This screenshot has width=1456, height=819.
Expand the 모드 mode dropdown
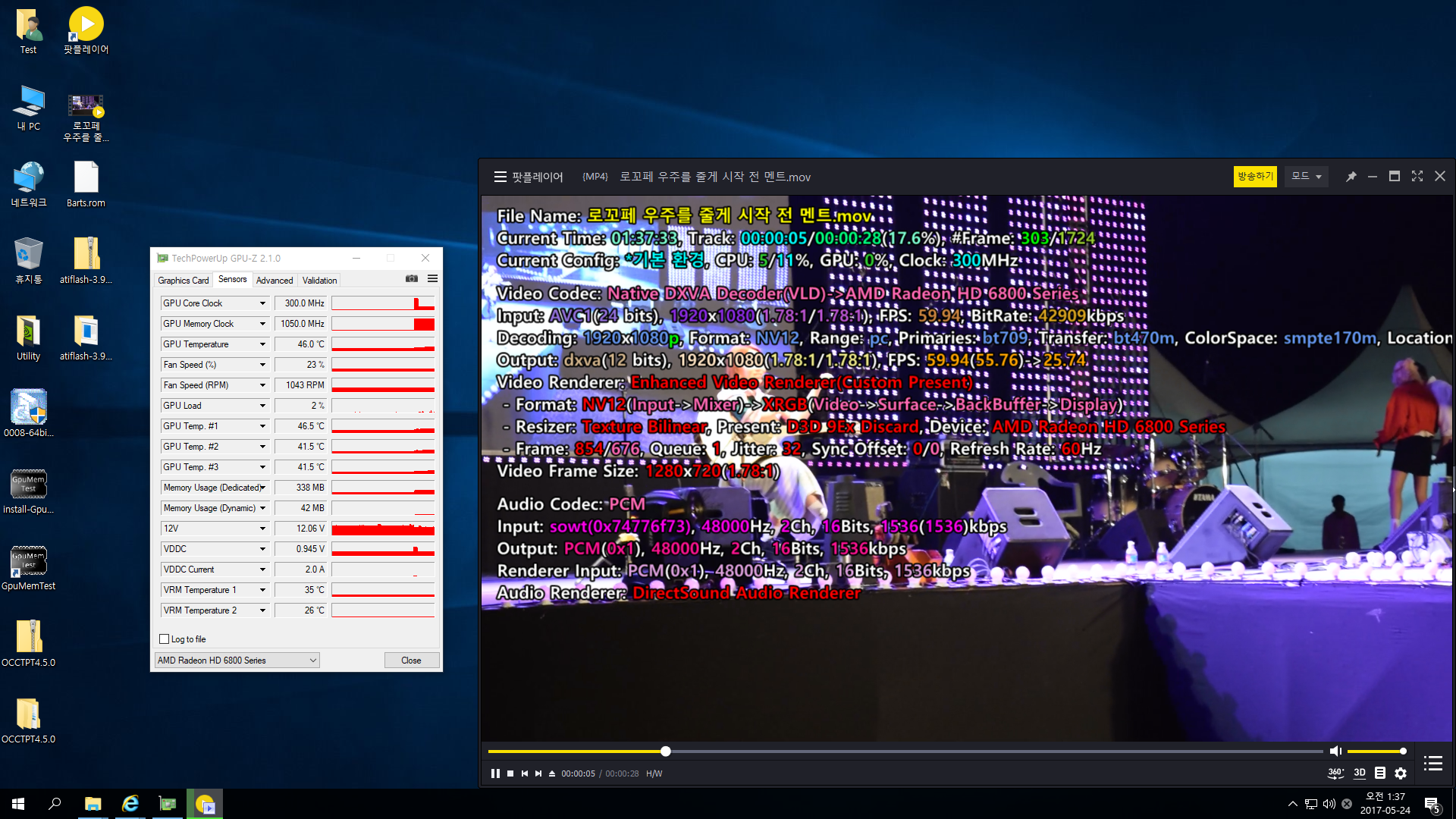tap(1306, 177)
